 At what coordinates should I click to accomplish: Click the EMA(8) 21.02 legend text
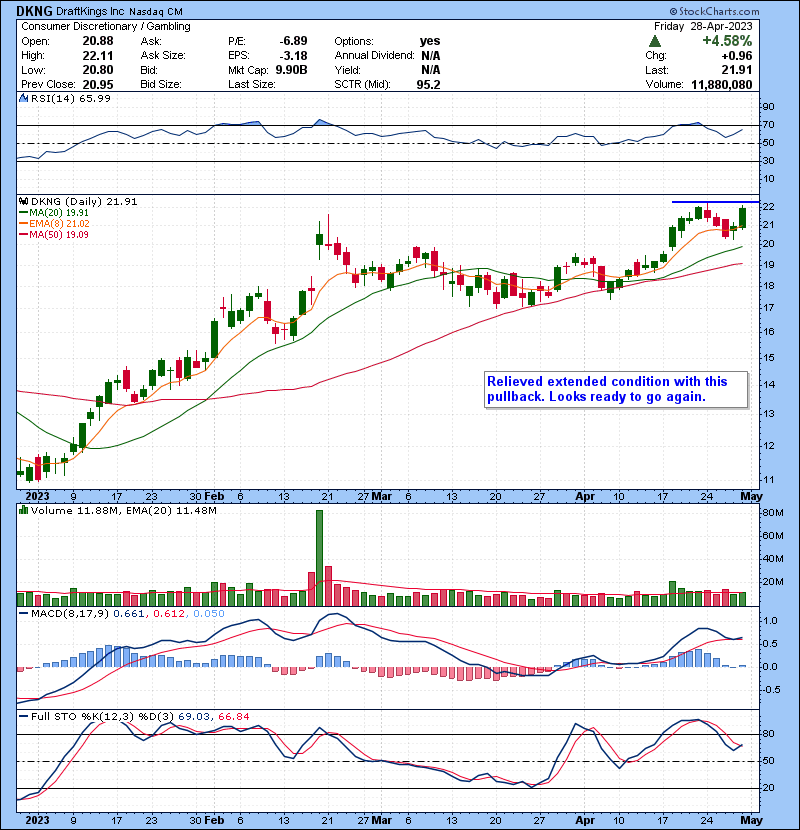(59, 224)
